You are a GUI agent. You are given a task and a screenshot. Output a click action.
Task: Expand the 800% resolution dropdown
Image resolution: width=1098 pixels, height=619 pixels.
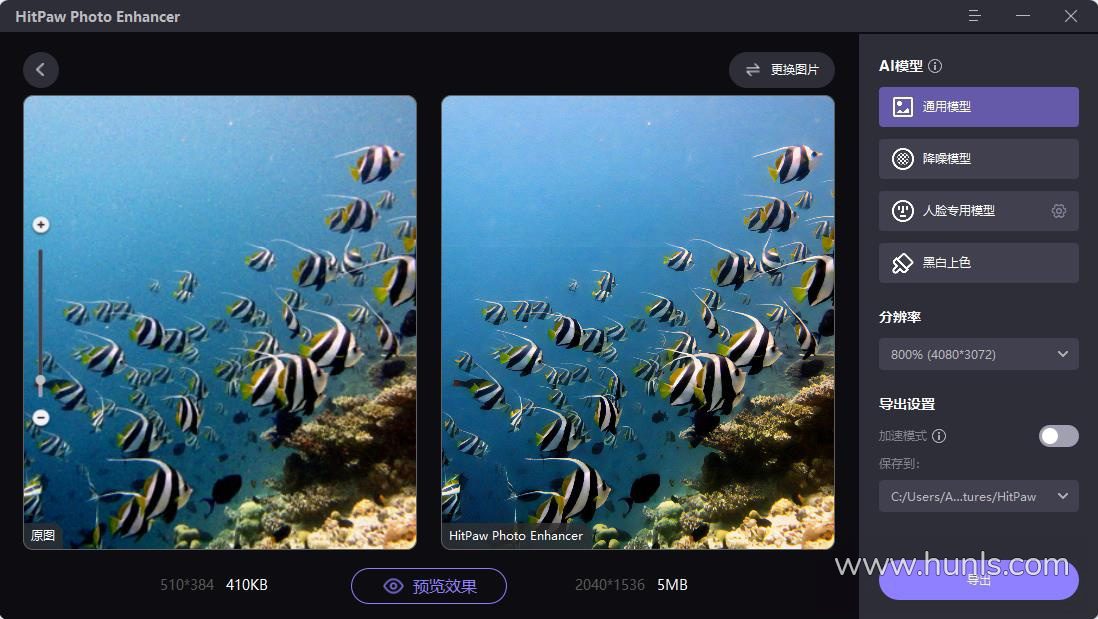click(978, 354)
